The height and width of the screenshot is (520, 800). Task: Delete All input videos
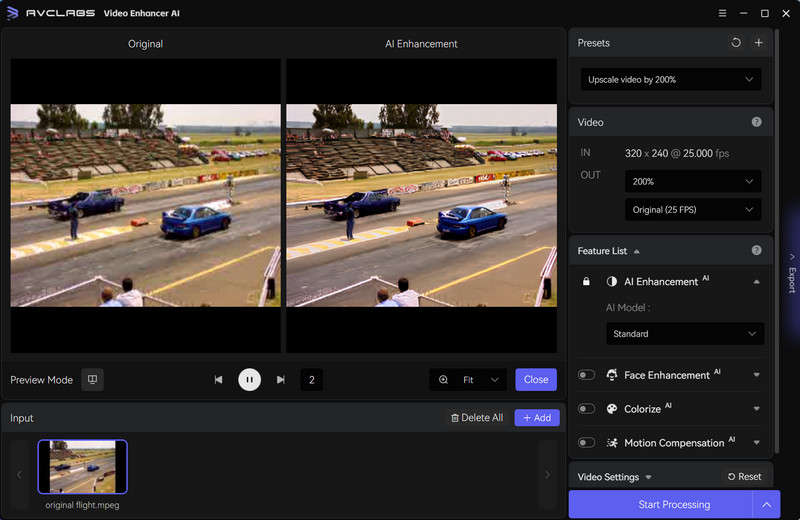pyautogui.click(x=477, y=418)
